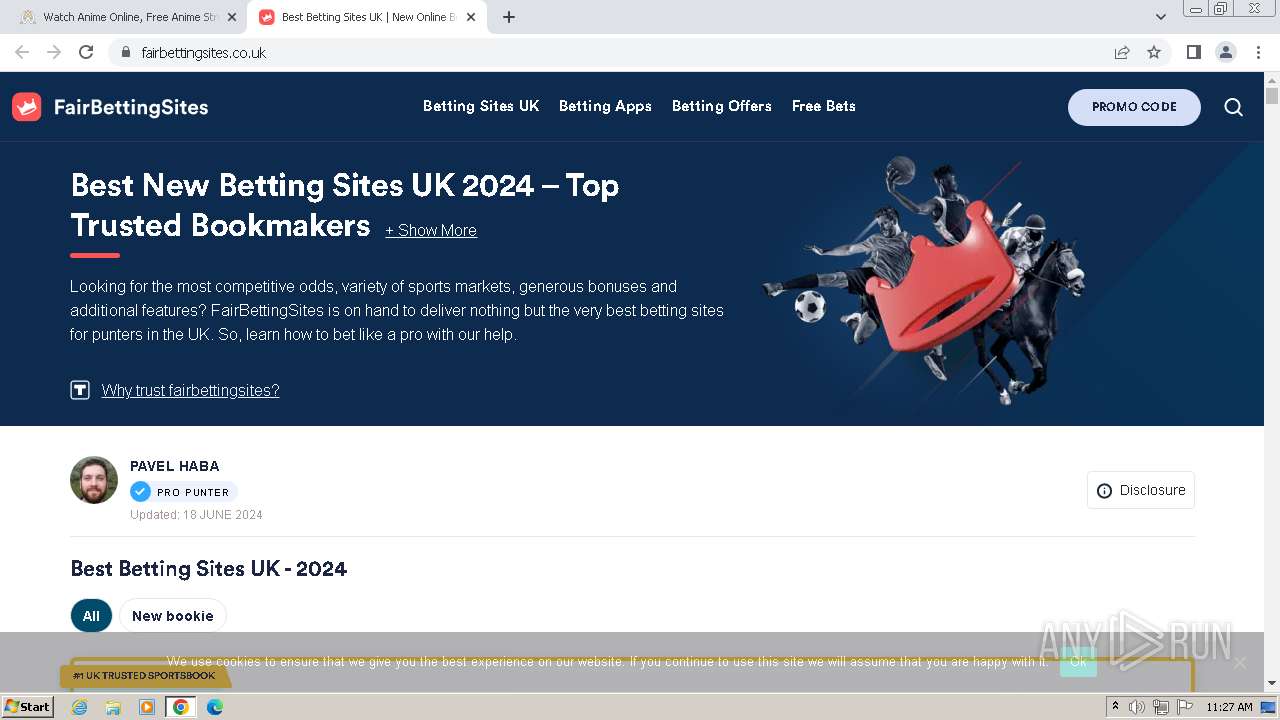1280x720 pixels.
Task: Open the Disclosure button
Action: [x=1141, y=490]
